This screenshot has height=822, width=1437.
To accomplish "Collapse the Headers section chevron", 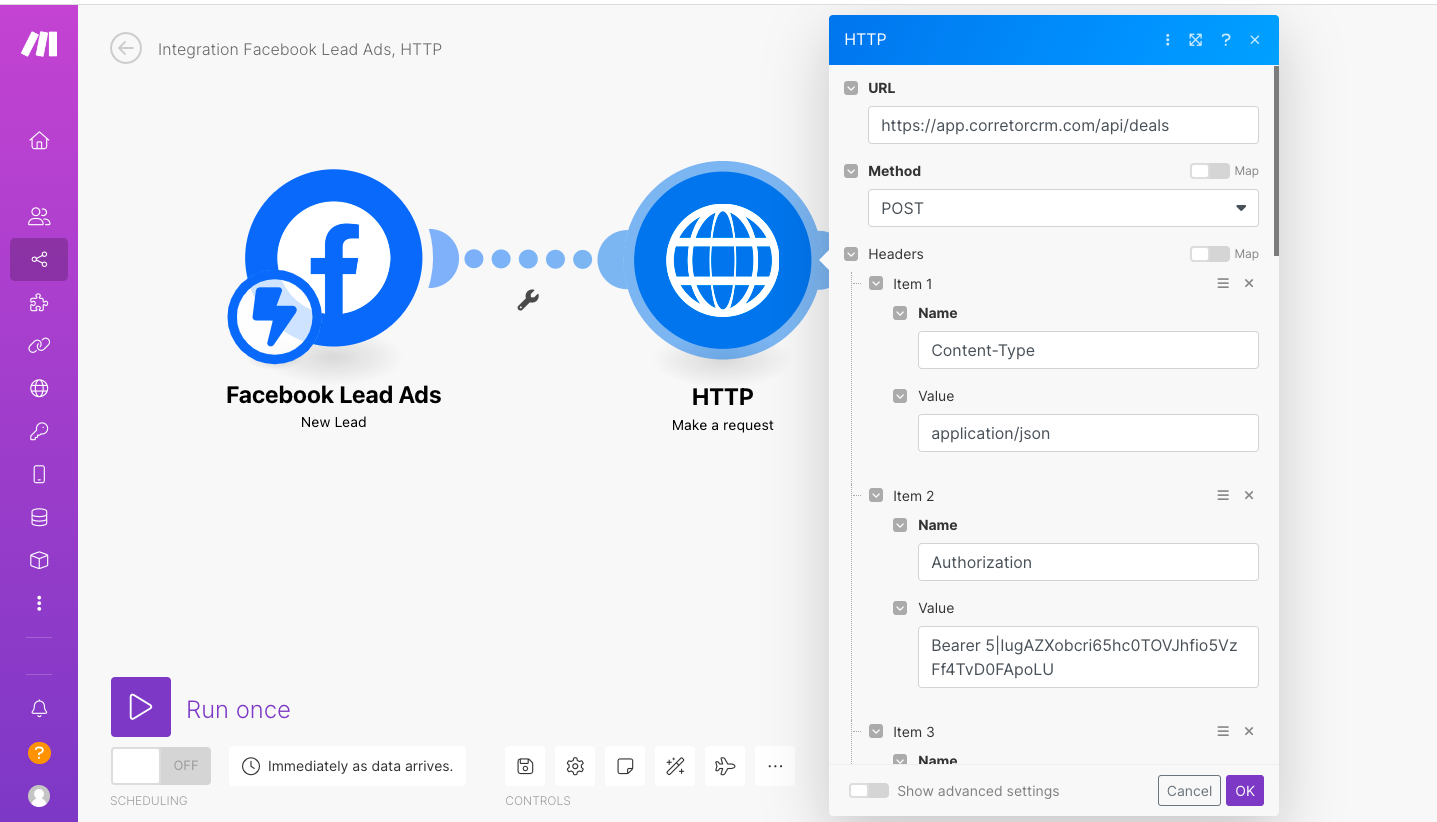I will [851, 254].
